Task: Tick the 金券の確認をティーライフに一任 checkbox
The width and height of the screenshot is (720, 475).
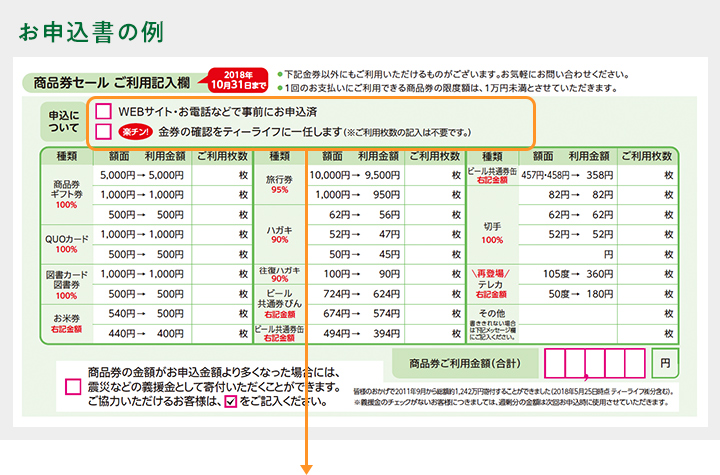Action: pyautogui.click(x=103, y=131)
